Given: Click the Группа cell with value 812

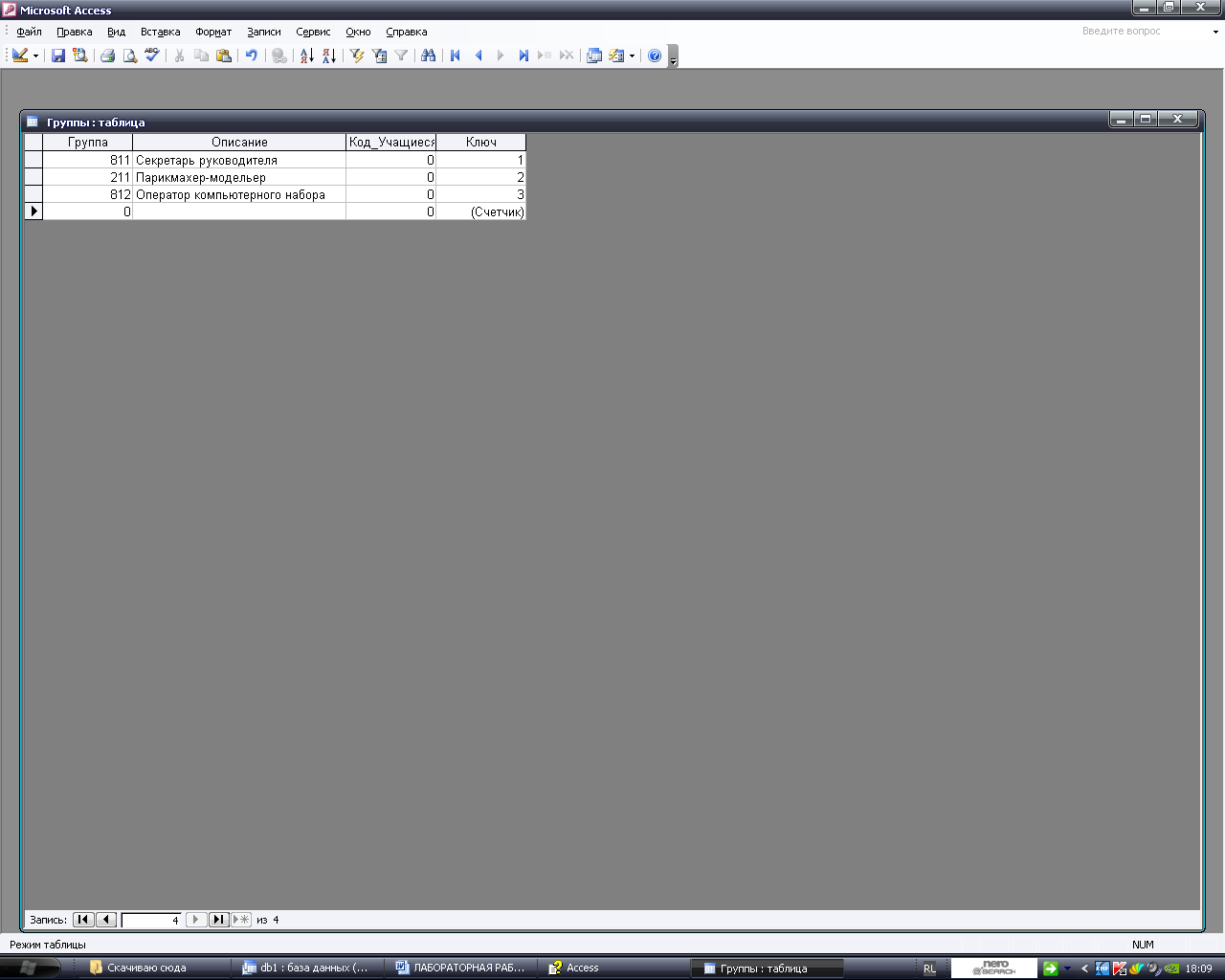Looking at the screenshot, I should click(x=88, y=194).
